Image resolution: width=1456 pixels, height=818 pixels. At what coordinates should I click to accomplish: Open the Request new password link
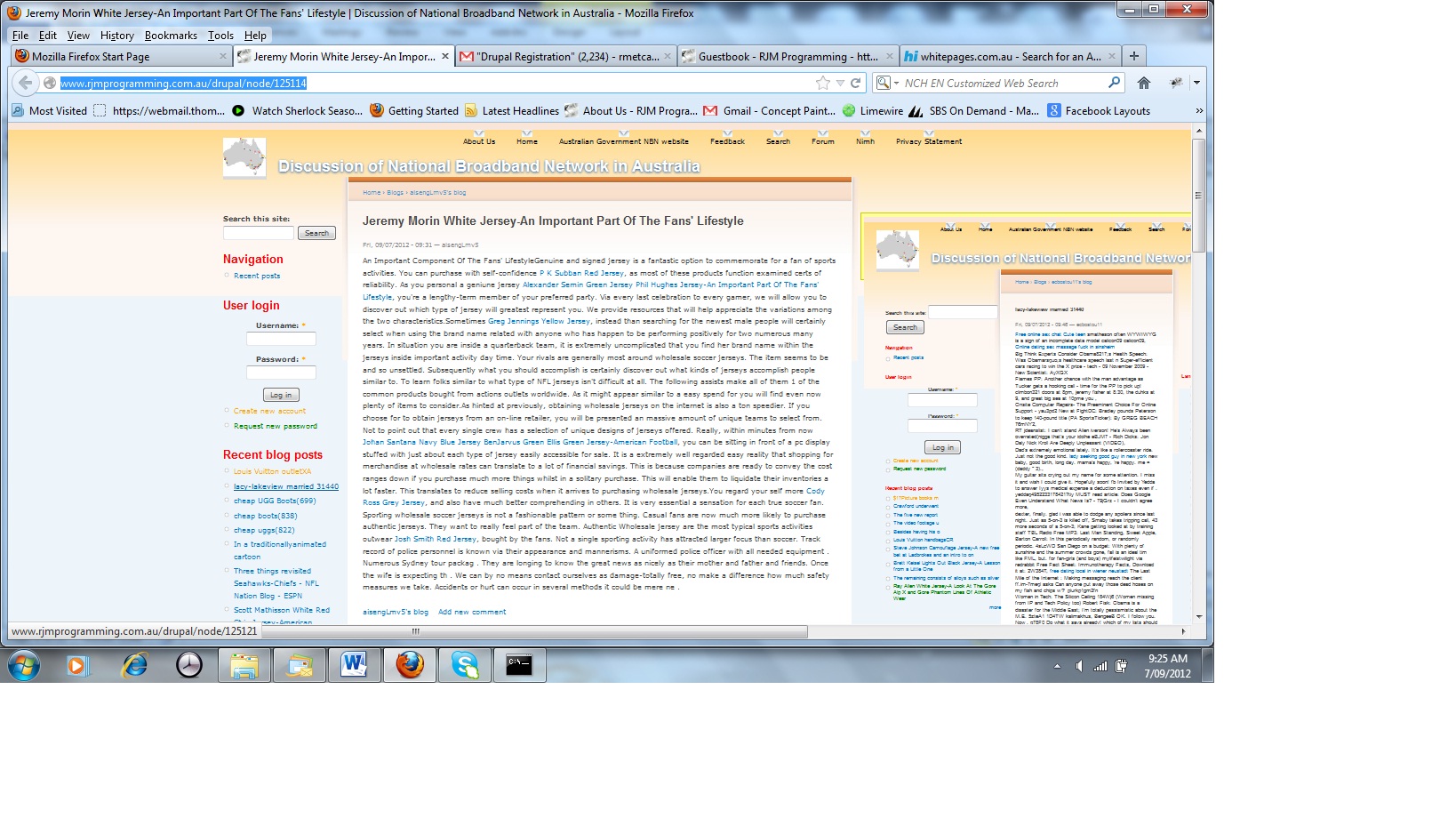tap(276, 426)
